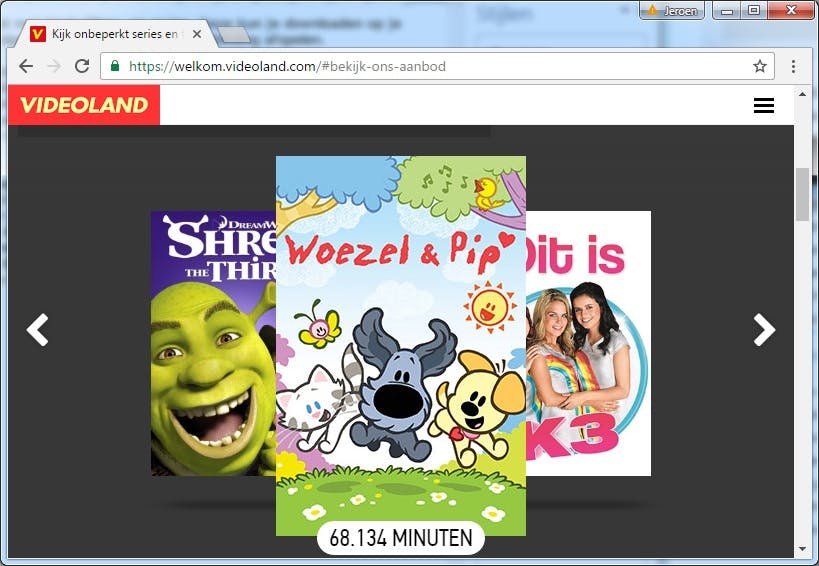819x566 pixels.
Task: Reload the page with refresh icon
Action: [82, 66]
